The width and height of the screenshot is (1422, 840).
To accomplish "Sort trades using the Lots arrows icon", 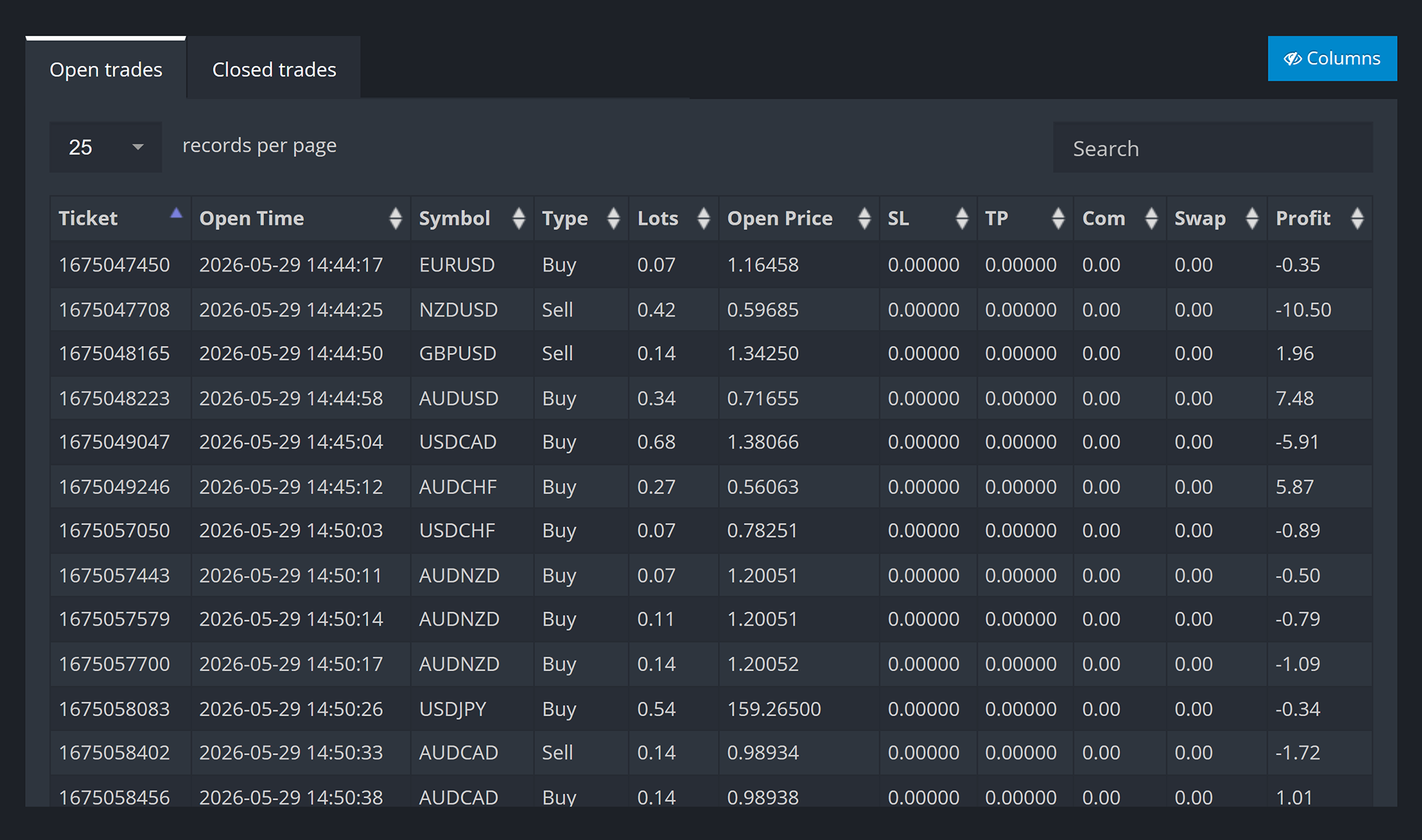I will coord(703,218).
